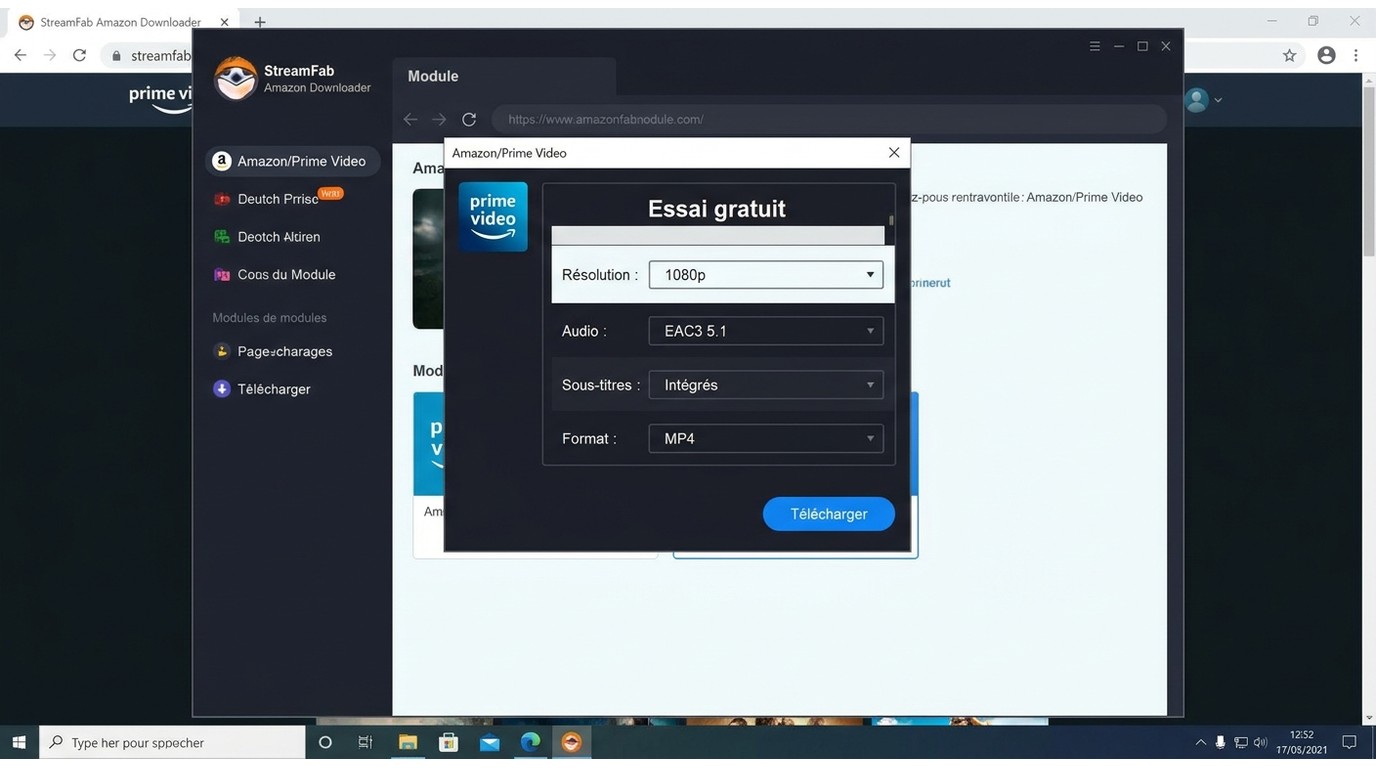Open Prime Video account avatar dropdown
This screenshot has height=768, width=1376.
click(x=1202, y=100)
